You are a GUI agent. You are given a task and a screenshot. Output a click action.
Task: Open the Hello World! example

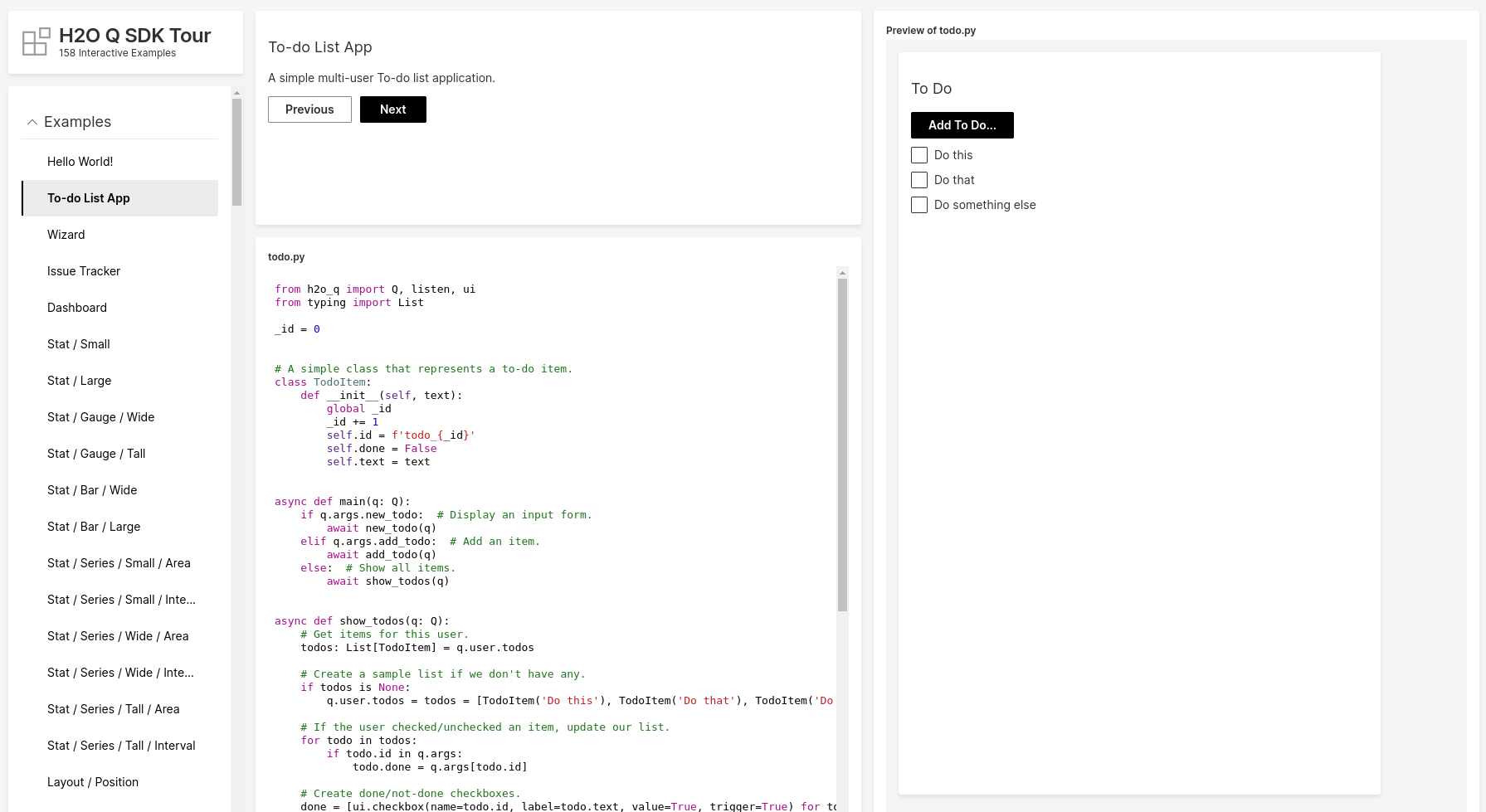(x=80, y=162)
